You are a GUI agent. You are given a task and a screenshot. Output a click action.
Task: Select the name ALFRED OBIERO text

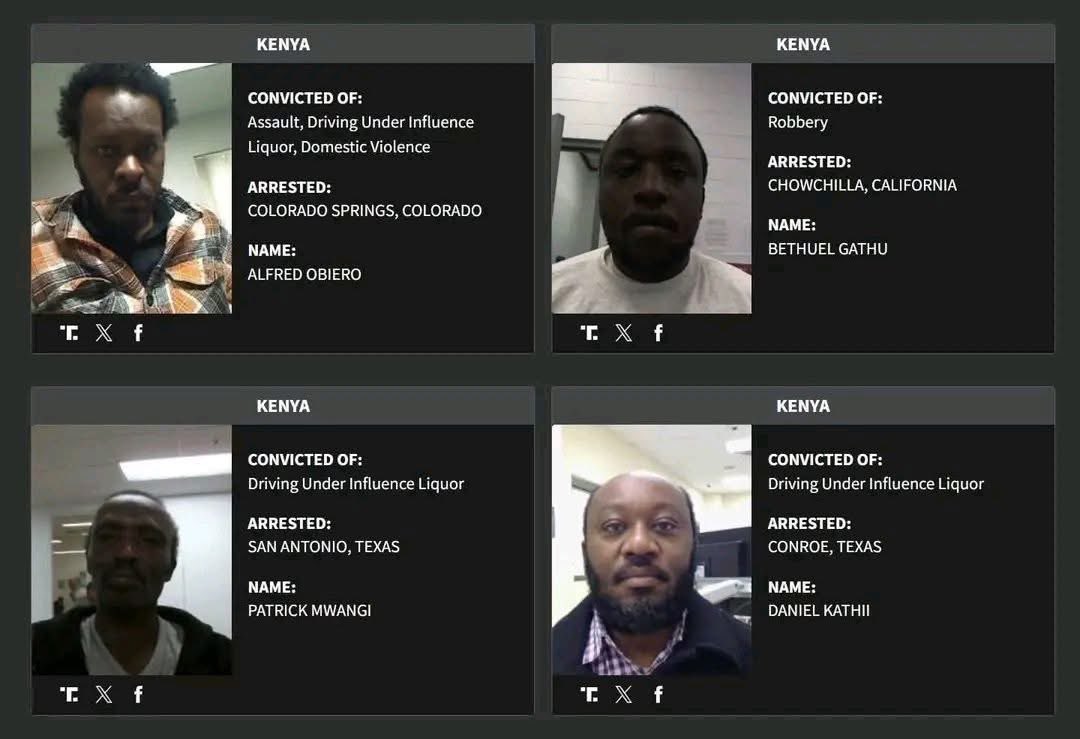304,274
